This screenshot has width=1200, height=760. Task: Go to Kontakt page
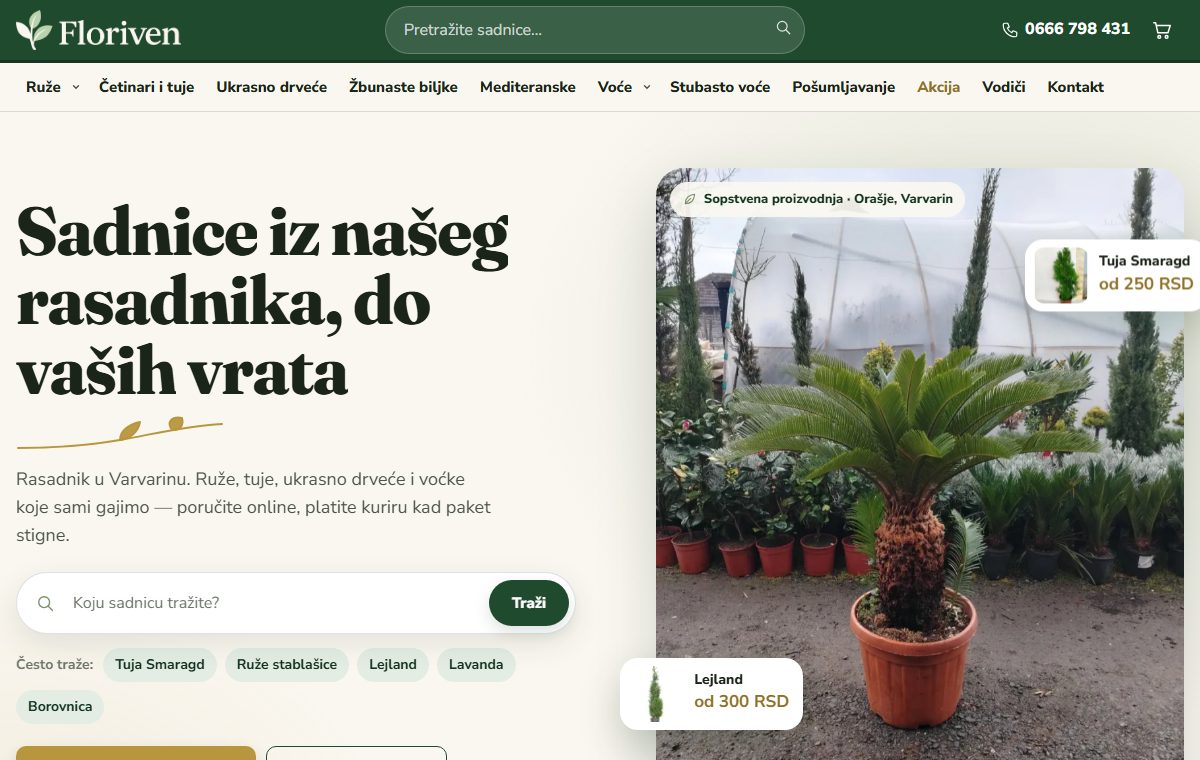pyautogui.click(x=1076, y=87)
